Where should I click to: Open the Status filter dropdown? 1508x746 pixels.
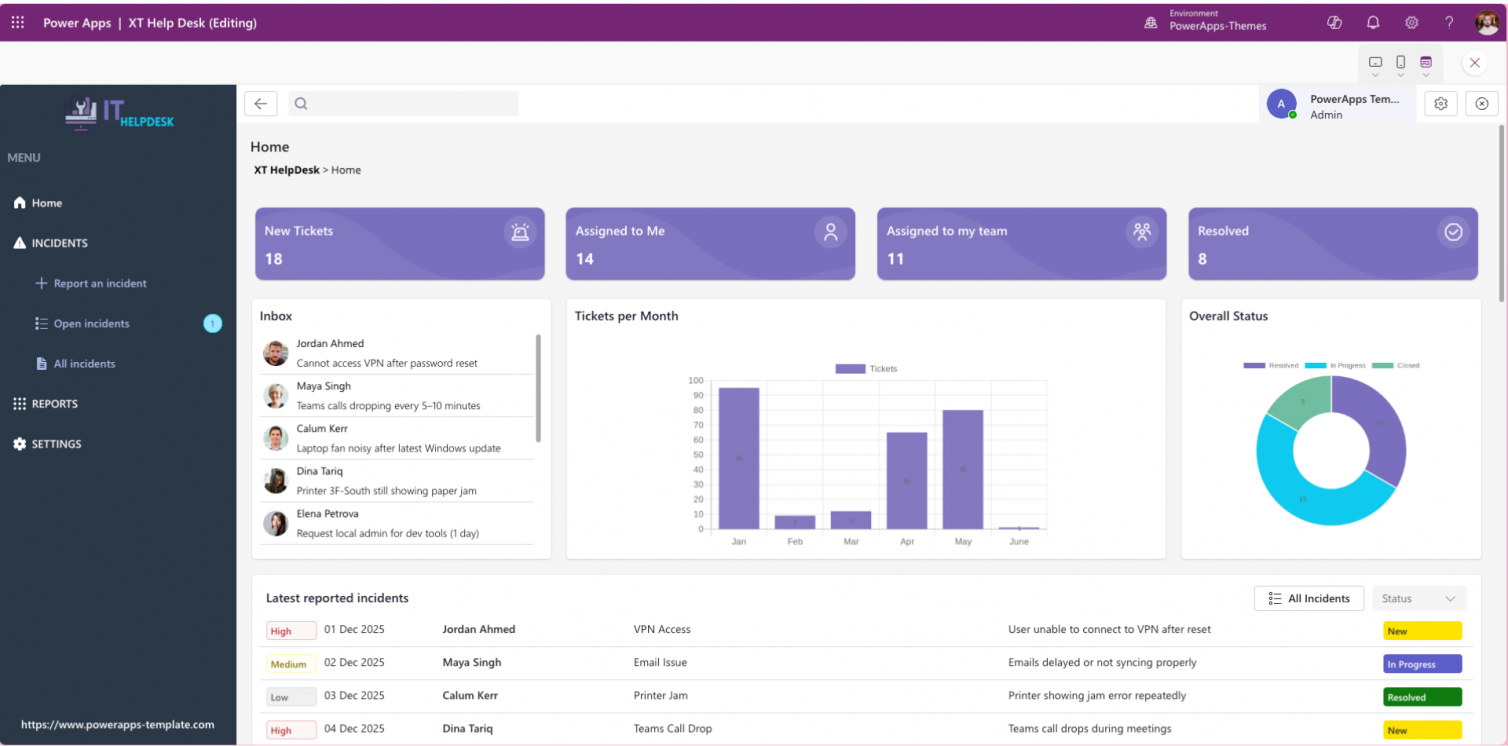pos(1419,598)
